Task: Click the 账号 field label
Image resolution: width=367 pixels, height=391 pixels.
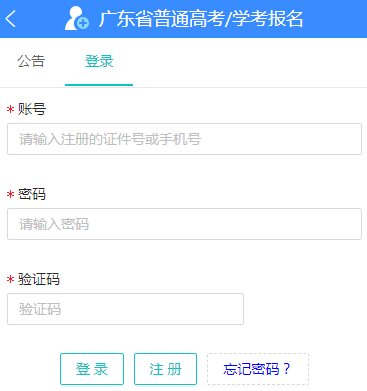Action: tap(32, 109)
